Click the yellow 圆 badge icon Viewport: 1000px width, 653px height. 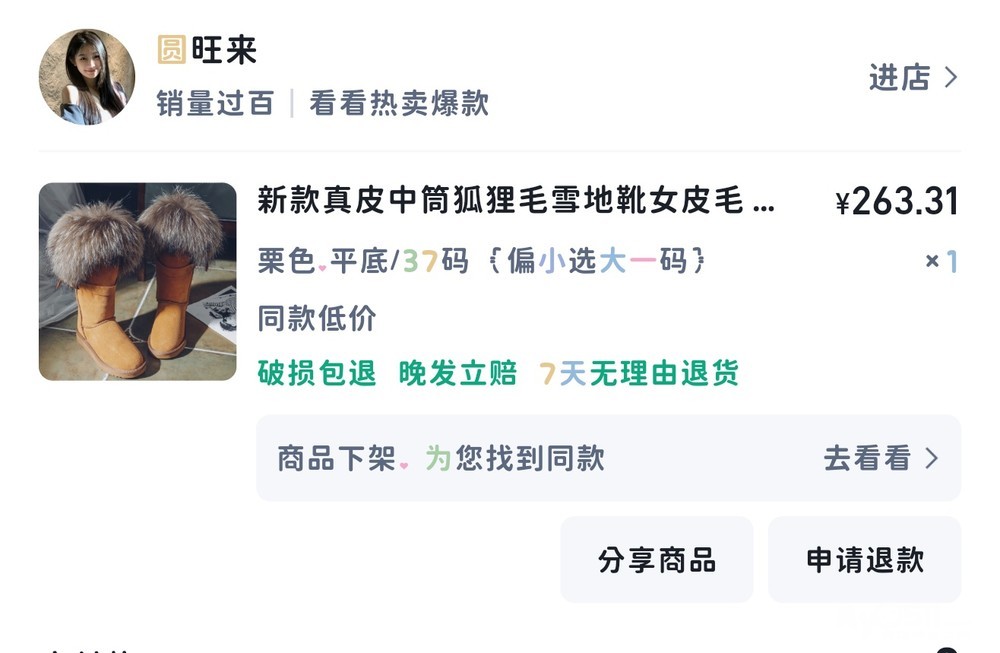tap(171, 50)
